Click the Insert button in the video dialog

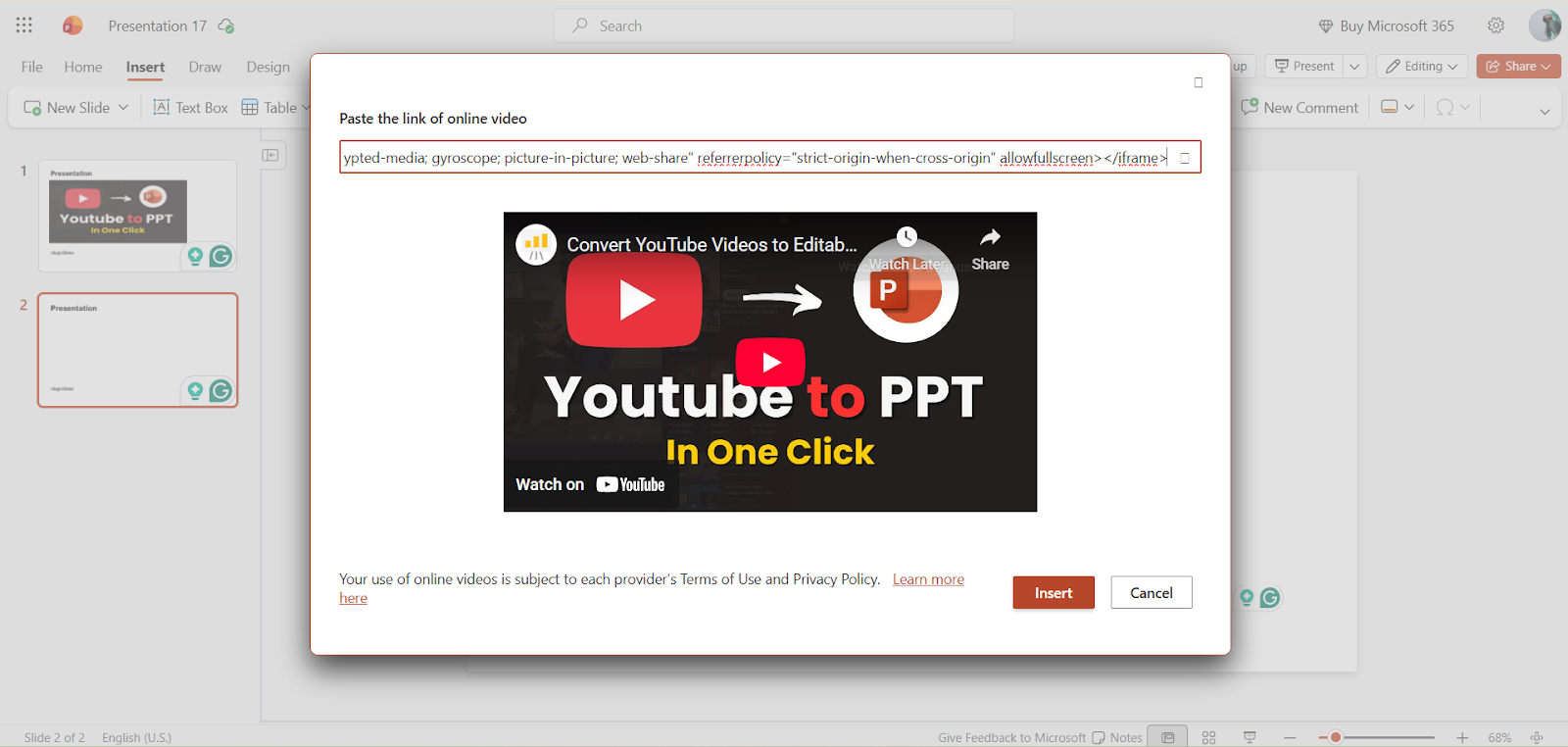pos(1053,593)
